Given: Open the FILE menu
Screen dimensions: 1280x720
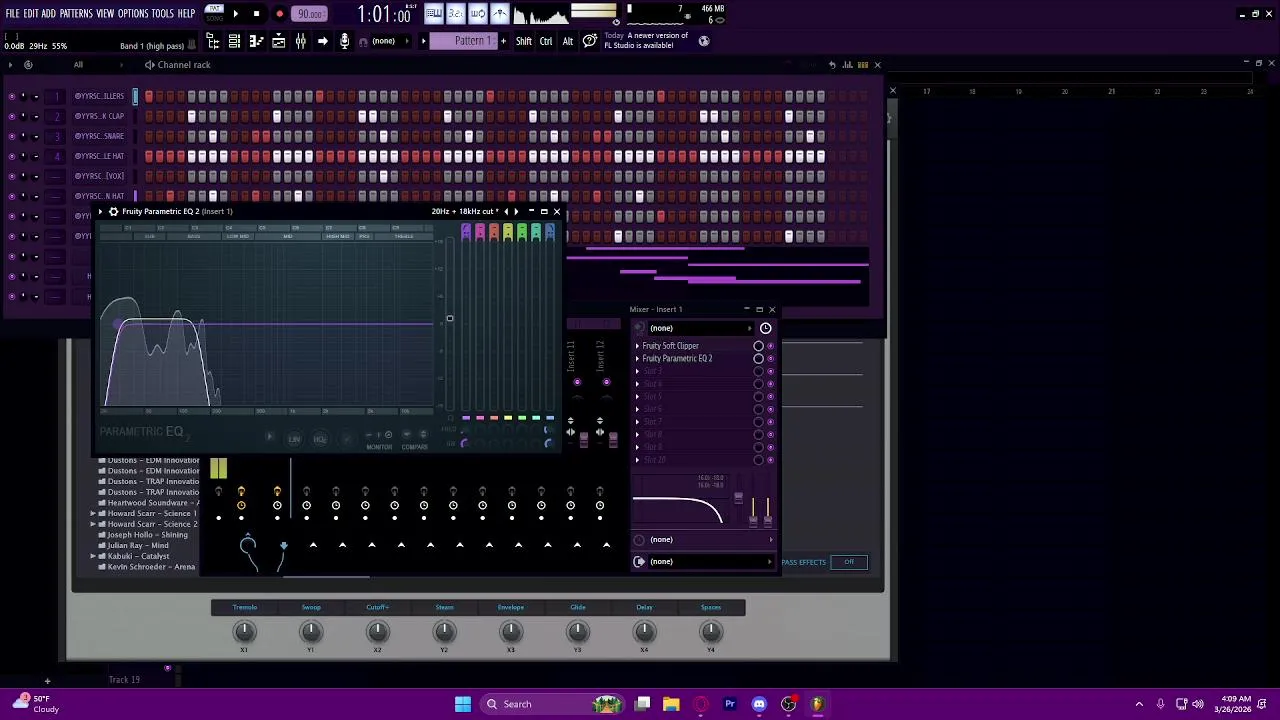Looking at the screenshot, I should tap(12, 14).
